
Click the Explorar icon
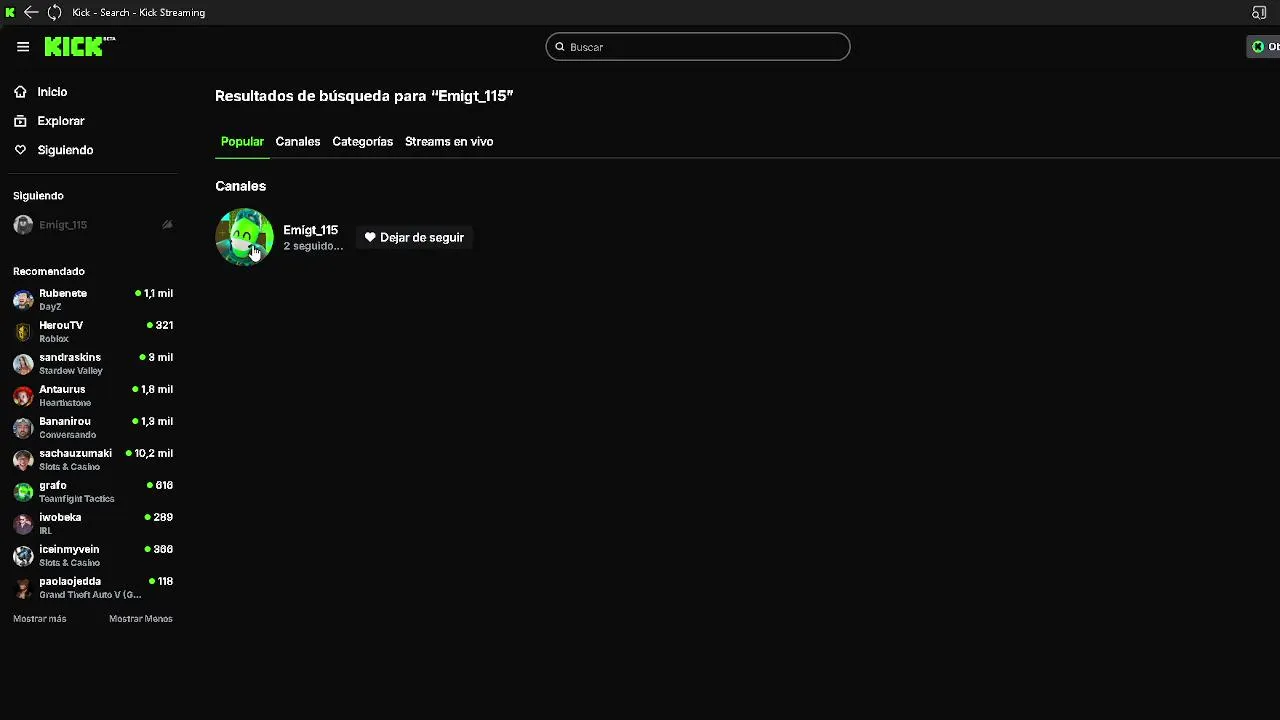pos(20,121)
